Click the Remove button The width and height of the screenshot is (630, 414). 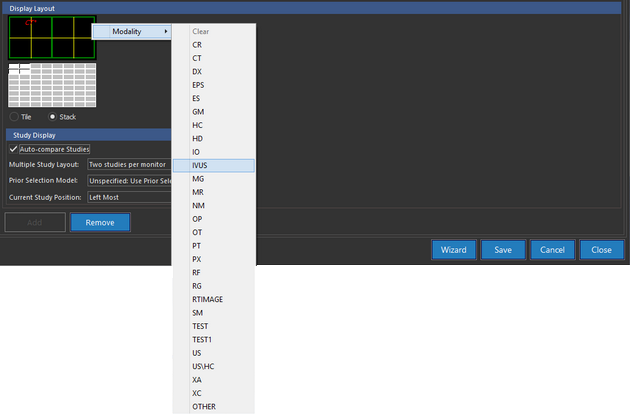pyautogui.click(x=100, y=222)
